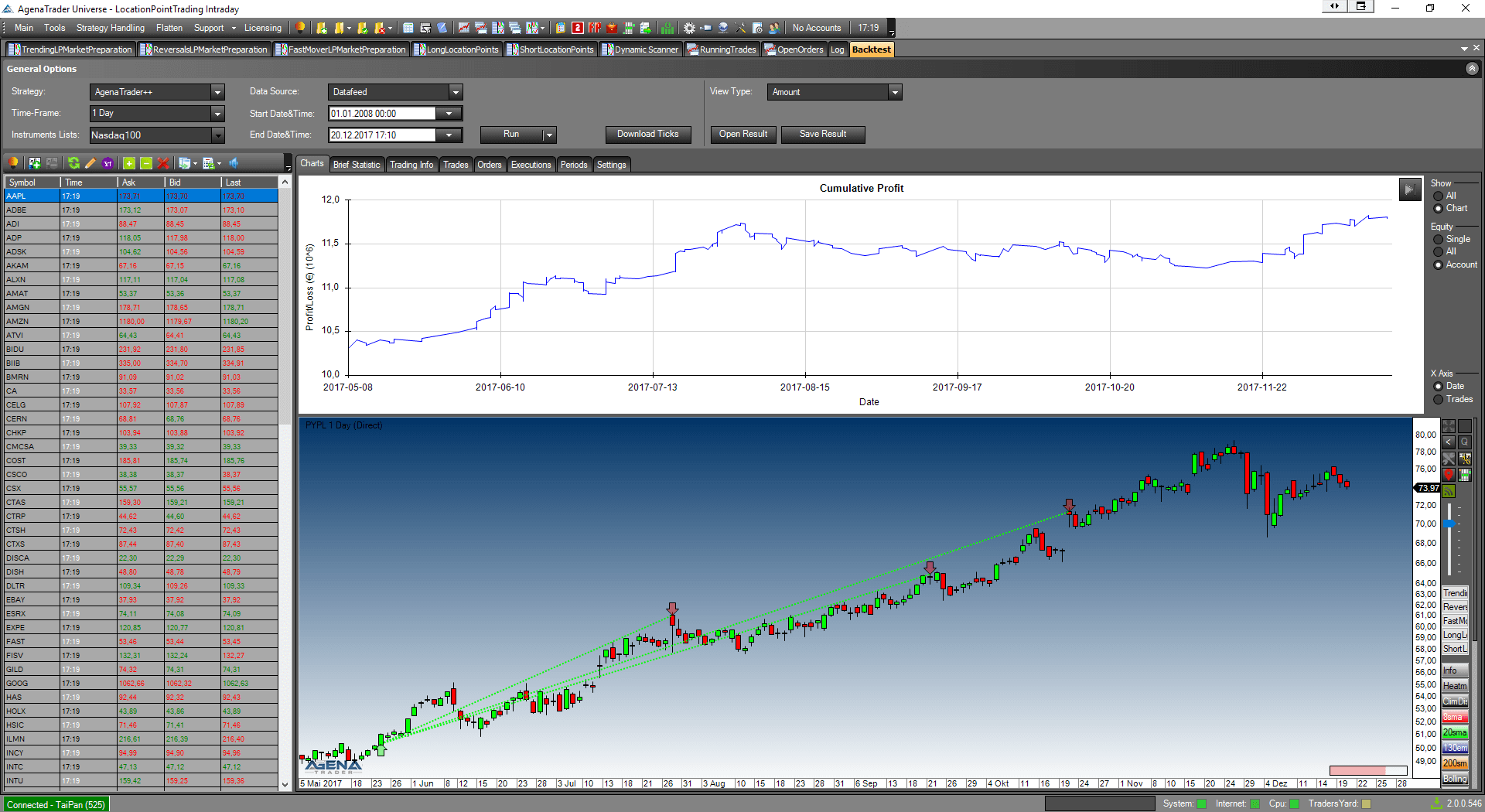This screenshot has height=812, width=1485.
Task: Click the Info button beside the chart
Action: pos(1455,670)
